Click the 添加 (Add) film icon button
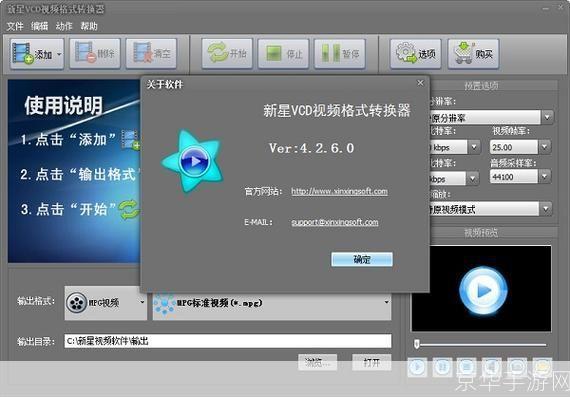This screenshot has width=570, height=397. click(32, 54)
